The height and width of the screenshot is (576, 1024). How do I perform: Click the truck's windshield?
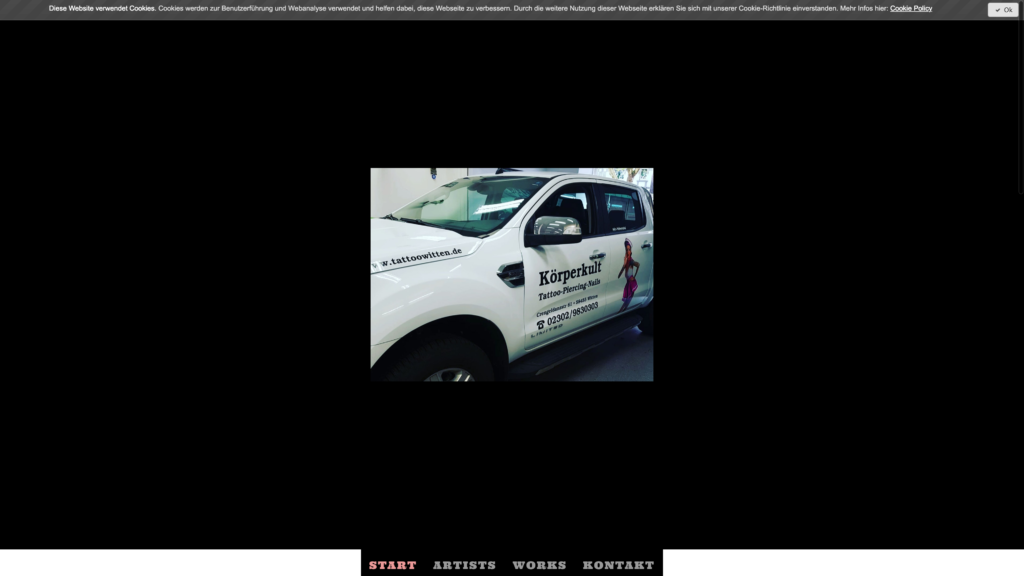[x=468, y=205]
